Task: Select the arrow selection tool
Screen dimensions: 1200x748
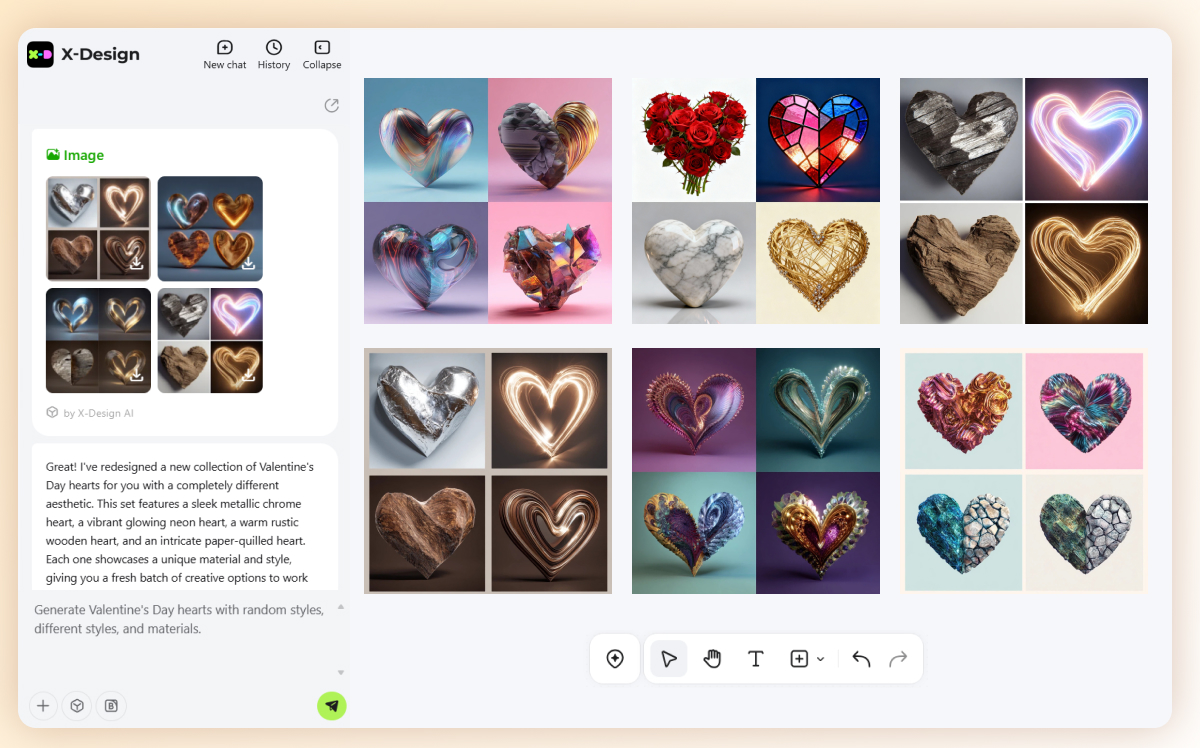Action: pyautogui.click(x=668, y=658)
